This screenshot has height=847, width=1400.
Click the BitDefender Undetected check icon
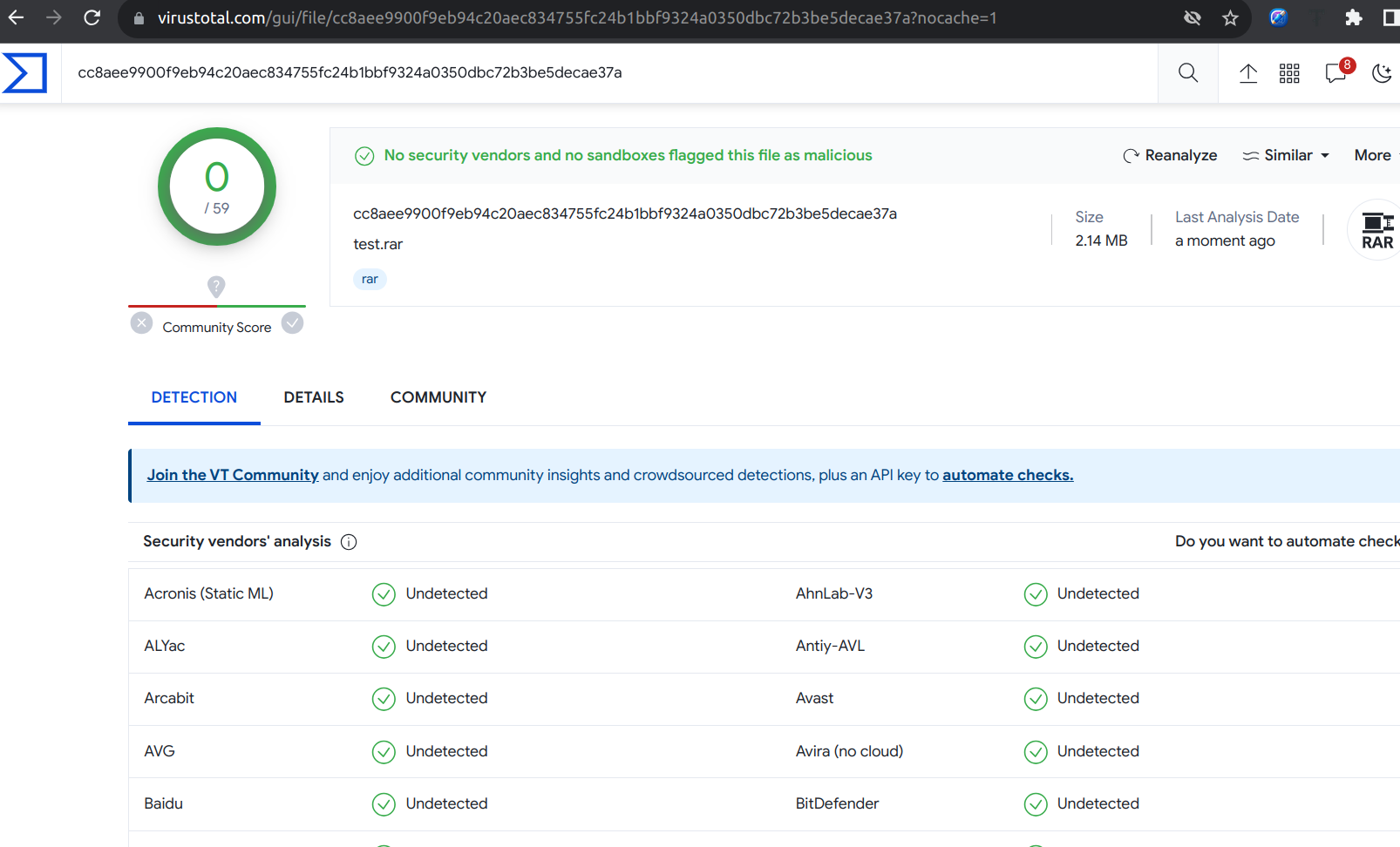pyautogui.click(x=1036, y=804)
